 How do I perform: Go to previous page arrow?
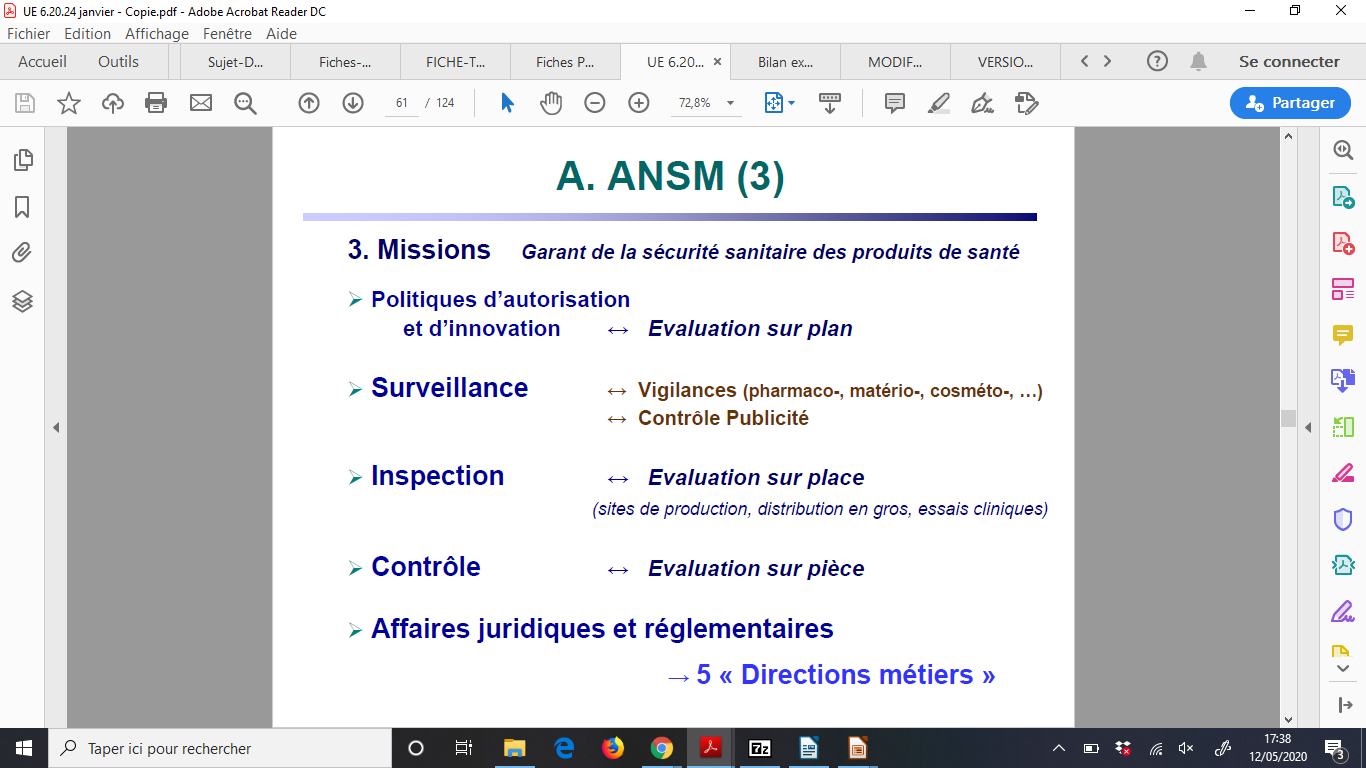(309, 103)
